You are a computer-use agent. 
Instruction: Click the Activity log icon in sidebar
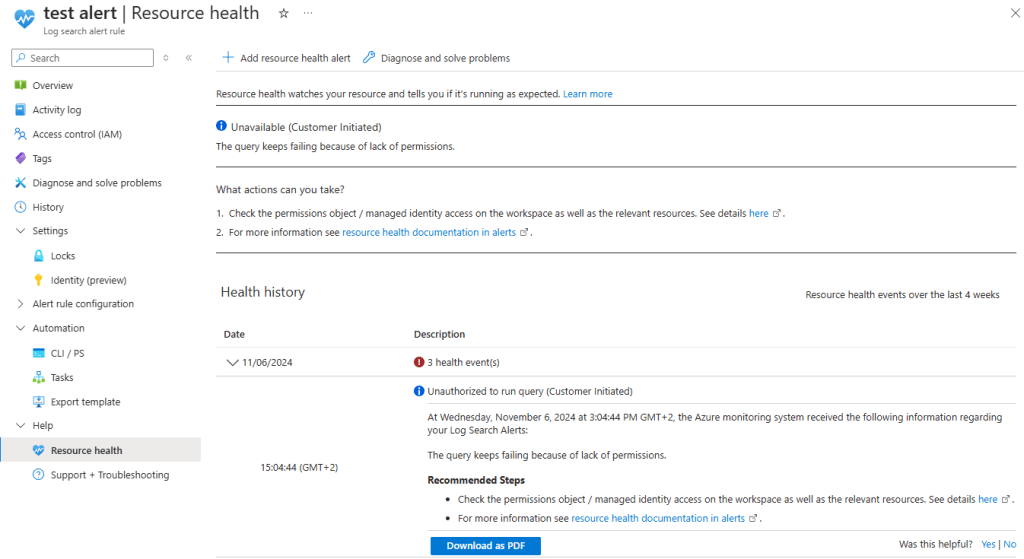pyautogui.click(x=20, y=110)
